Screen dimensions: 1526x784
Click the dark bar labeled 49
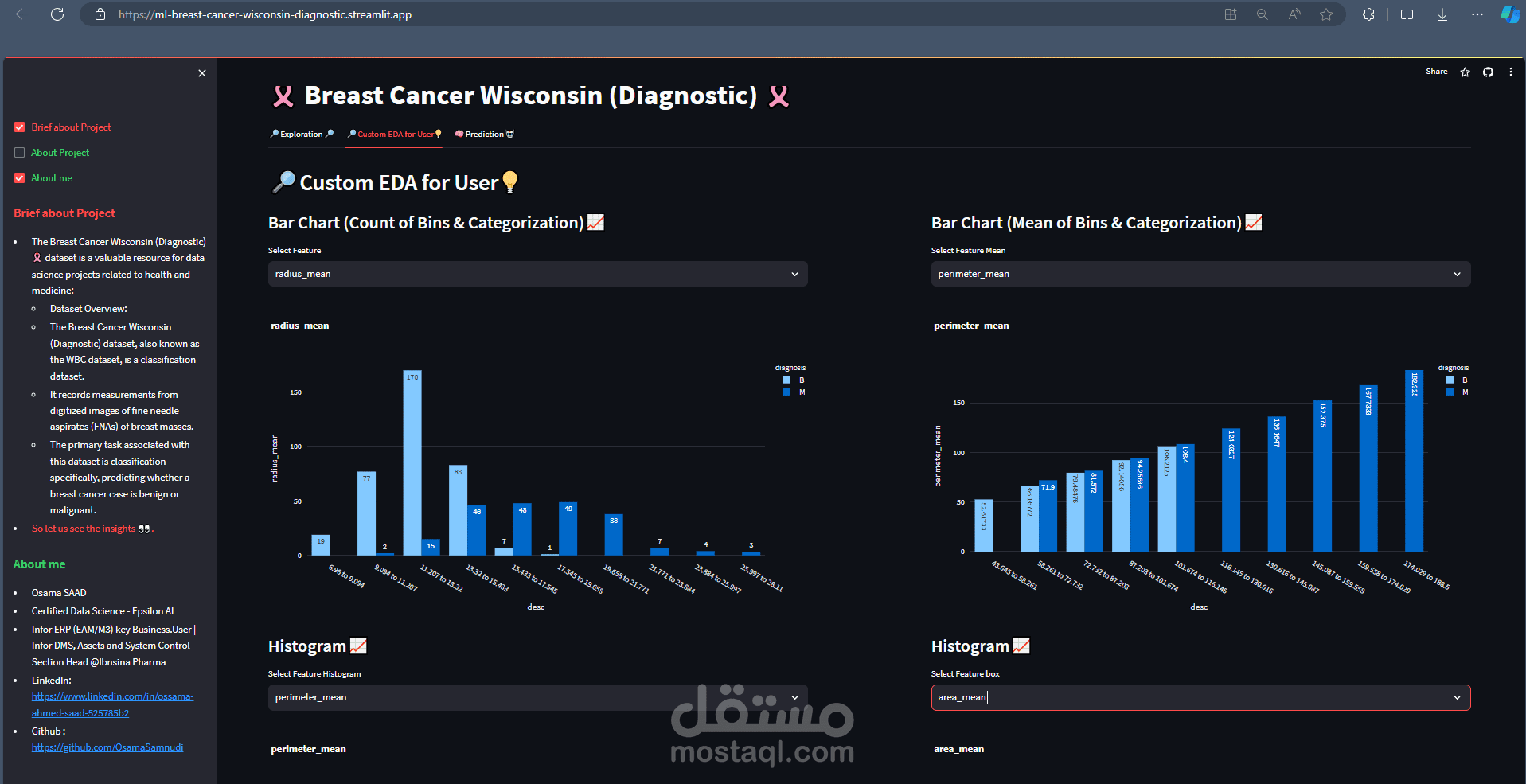[x=568, y=529]
